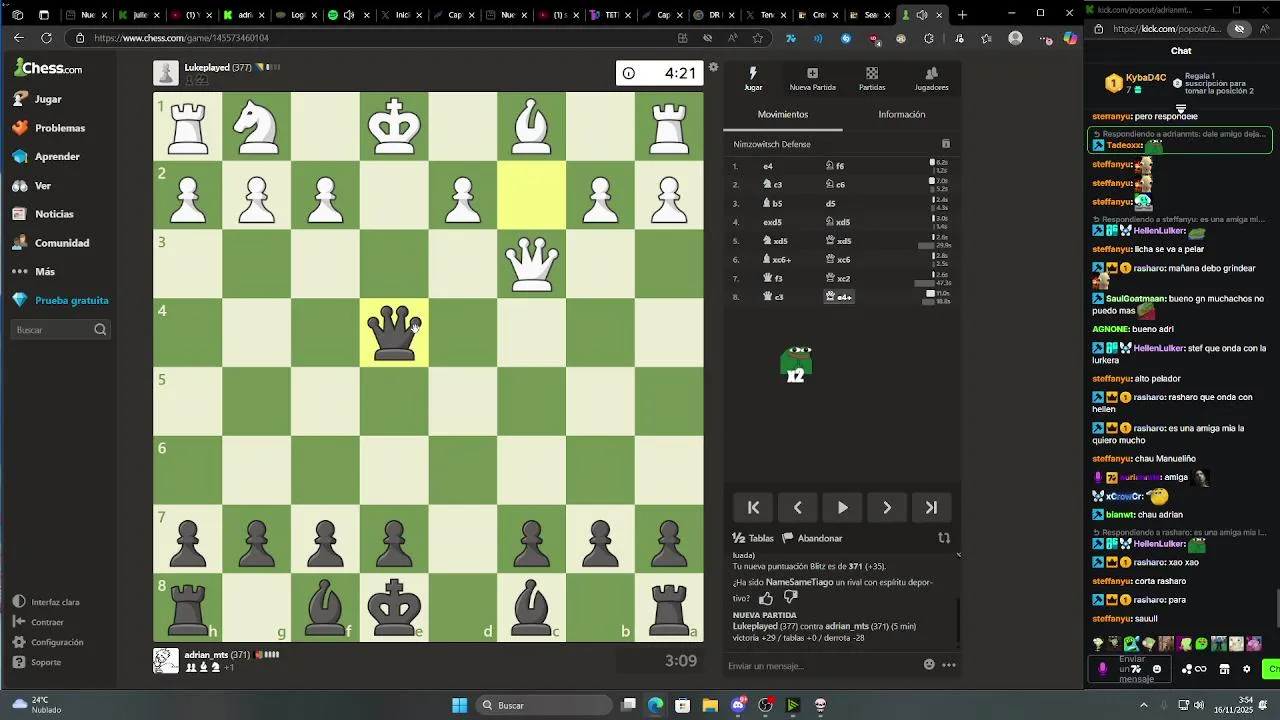Open the Jugadores tab
The width and height of the screenshot is (1280, 720).
pyautogui.click(x=931, y=79)
